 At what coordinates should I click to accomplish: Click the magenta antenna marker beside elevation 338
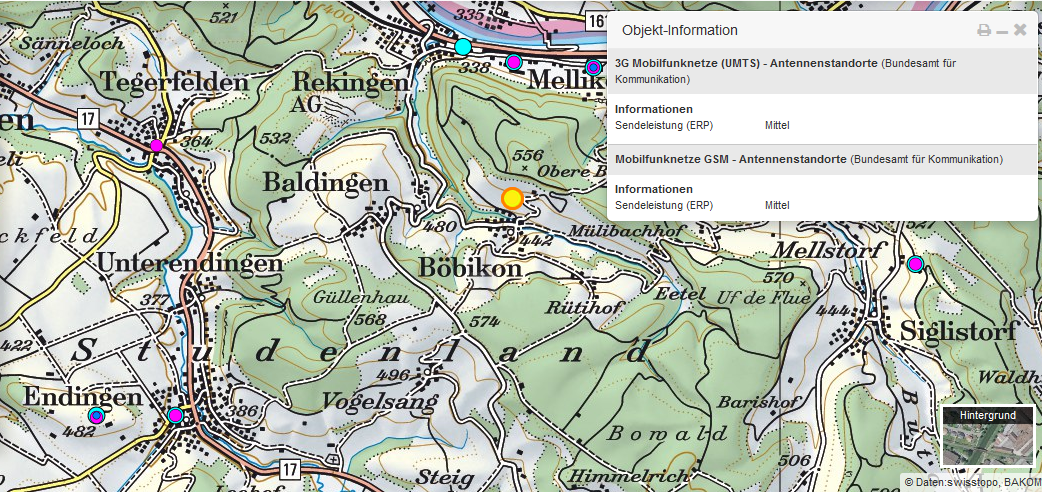pyautogui.click(x=513, y=62)
